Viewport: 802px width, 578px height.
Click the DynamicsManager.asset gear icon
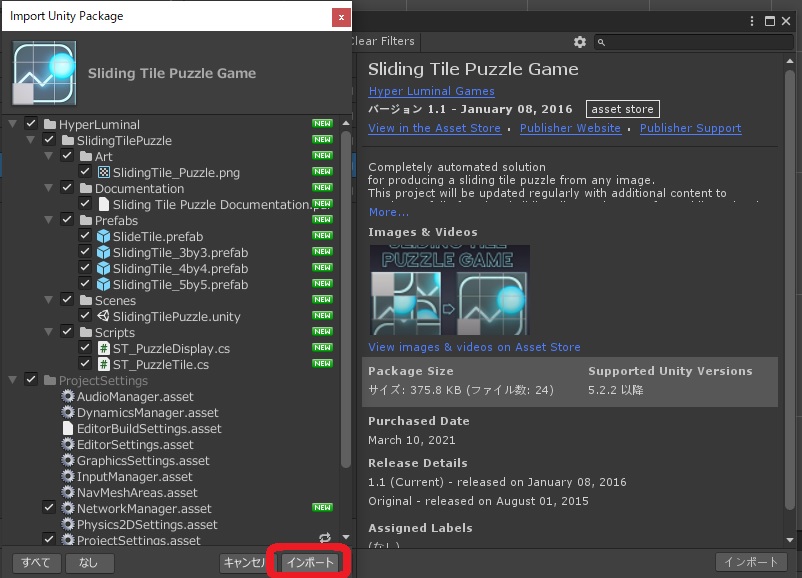[68, 412]
